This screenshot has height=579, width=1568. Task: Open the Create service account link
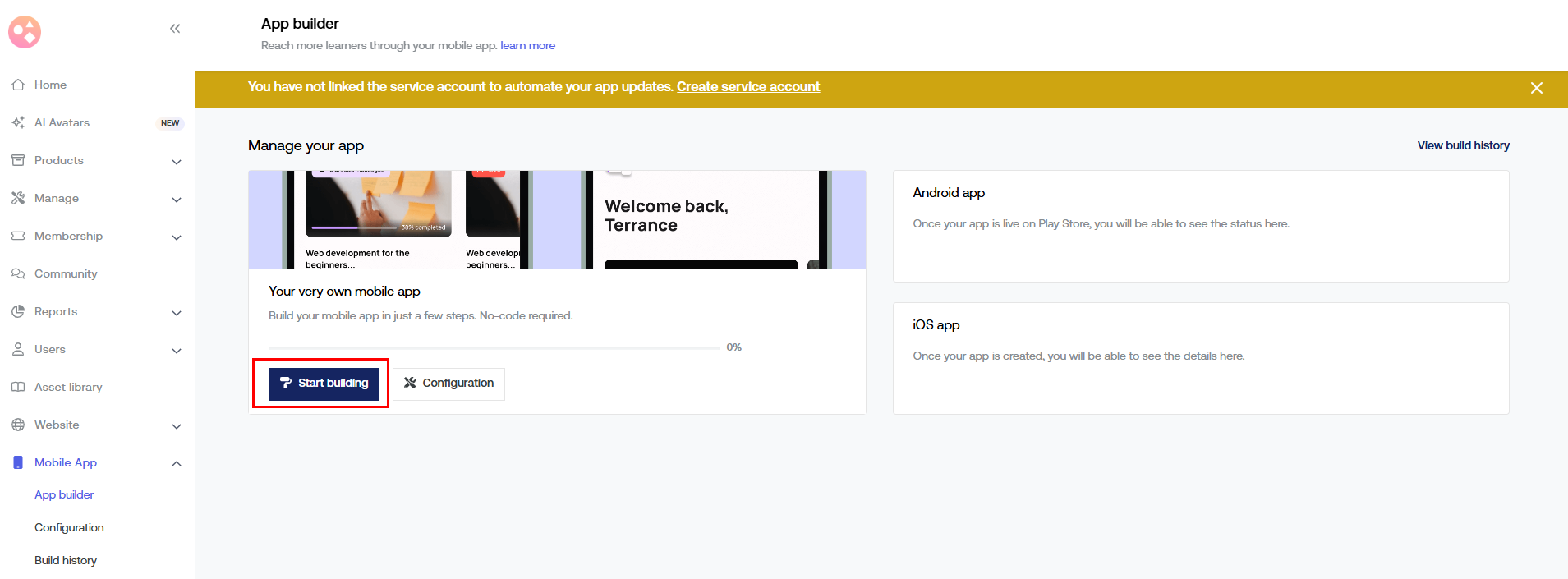click(x=747, y=87)
